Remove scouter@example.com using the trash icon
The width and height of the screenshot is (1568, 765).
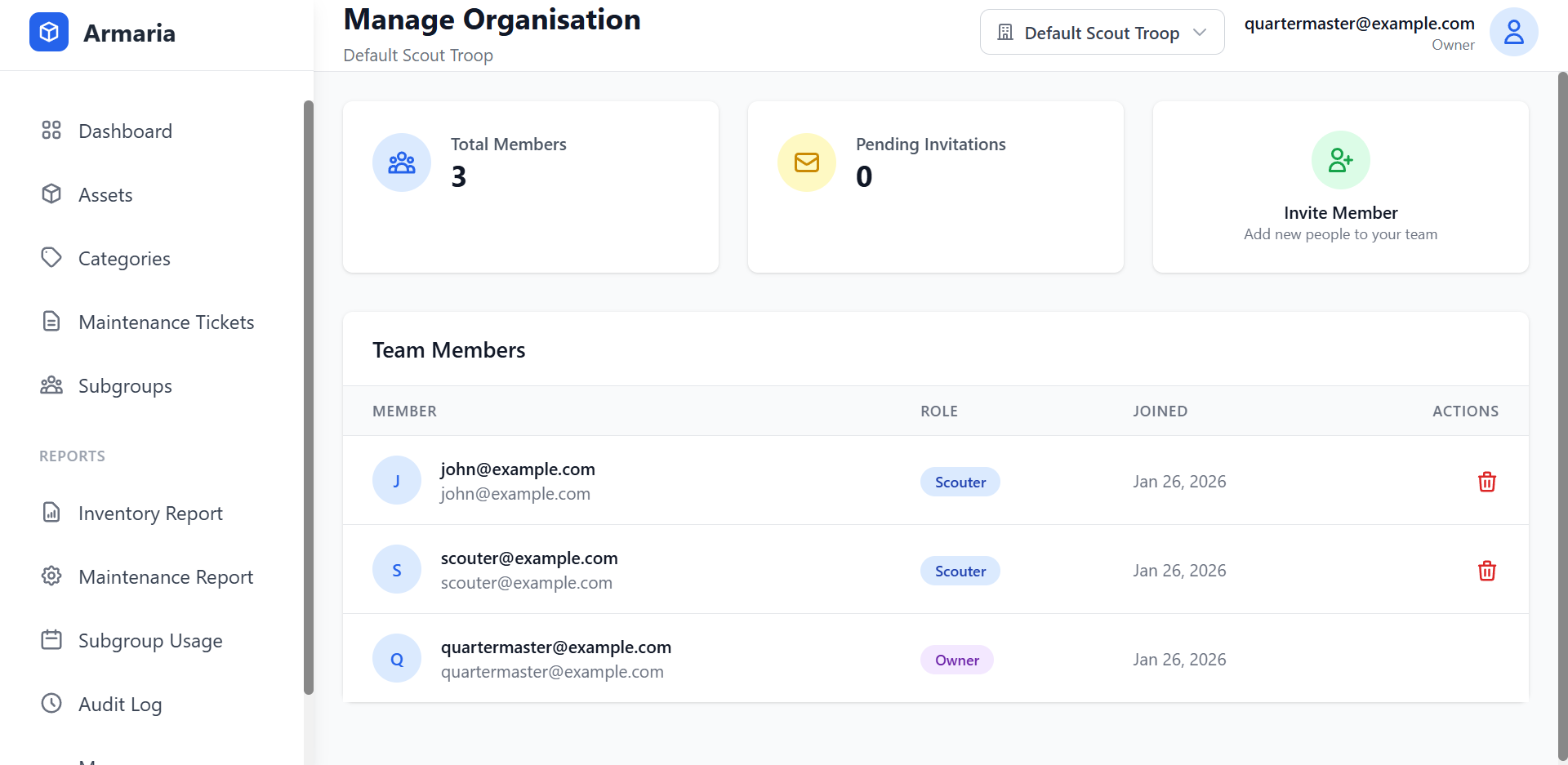pos(1486,571)
